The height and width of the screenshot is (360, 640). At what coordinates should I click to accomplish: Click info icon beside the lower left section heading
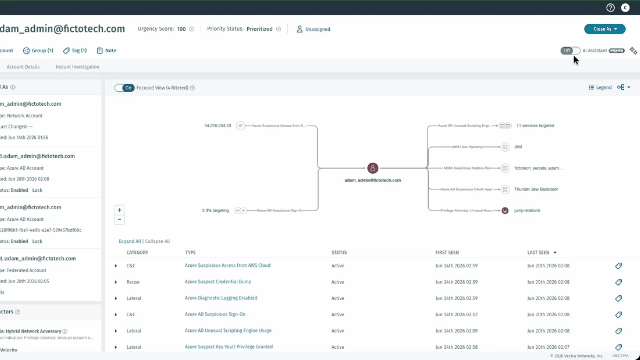(18, 312)
